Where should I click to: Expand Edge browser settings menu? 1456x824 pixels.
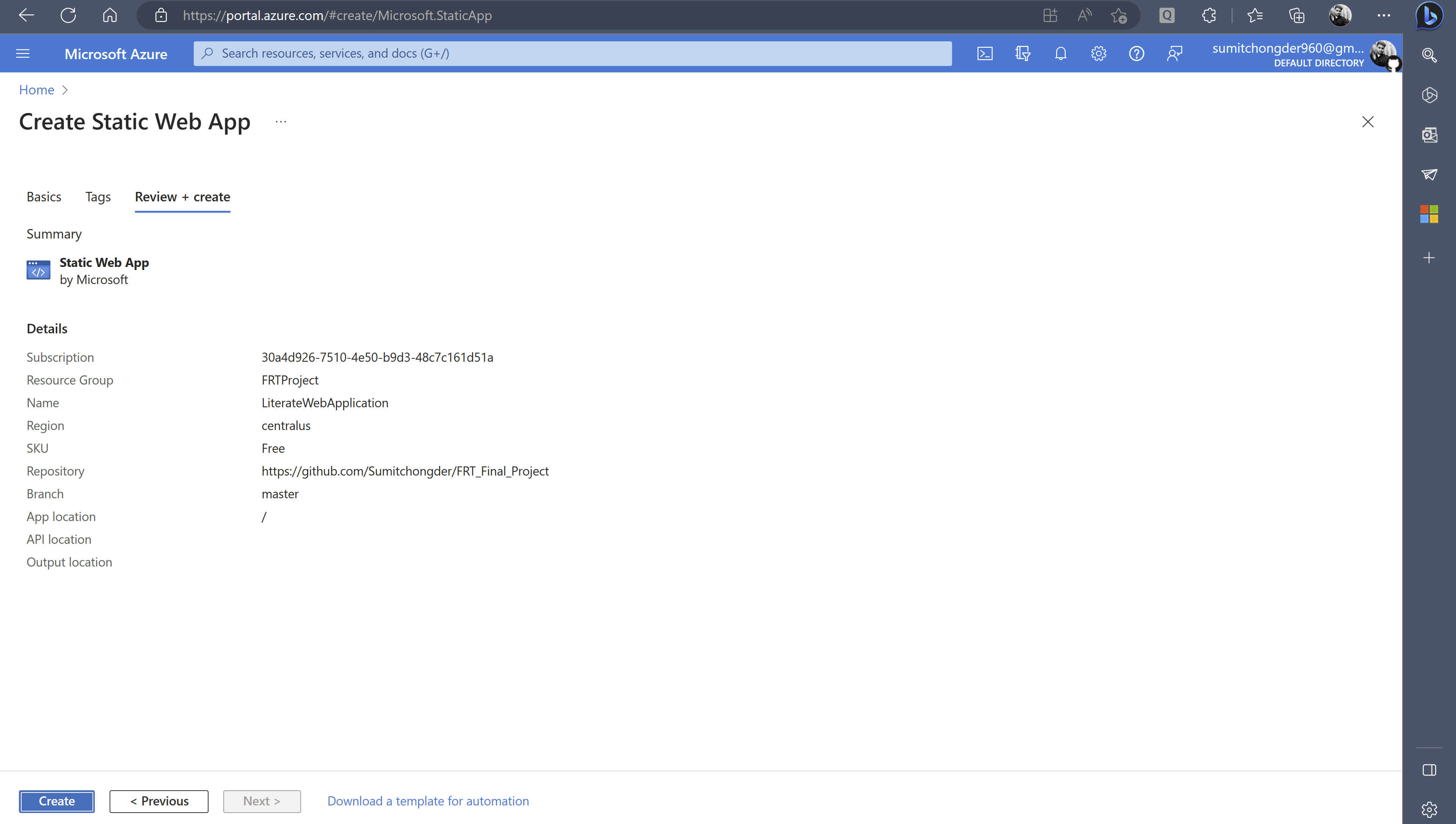point(1384,15)
